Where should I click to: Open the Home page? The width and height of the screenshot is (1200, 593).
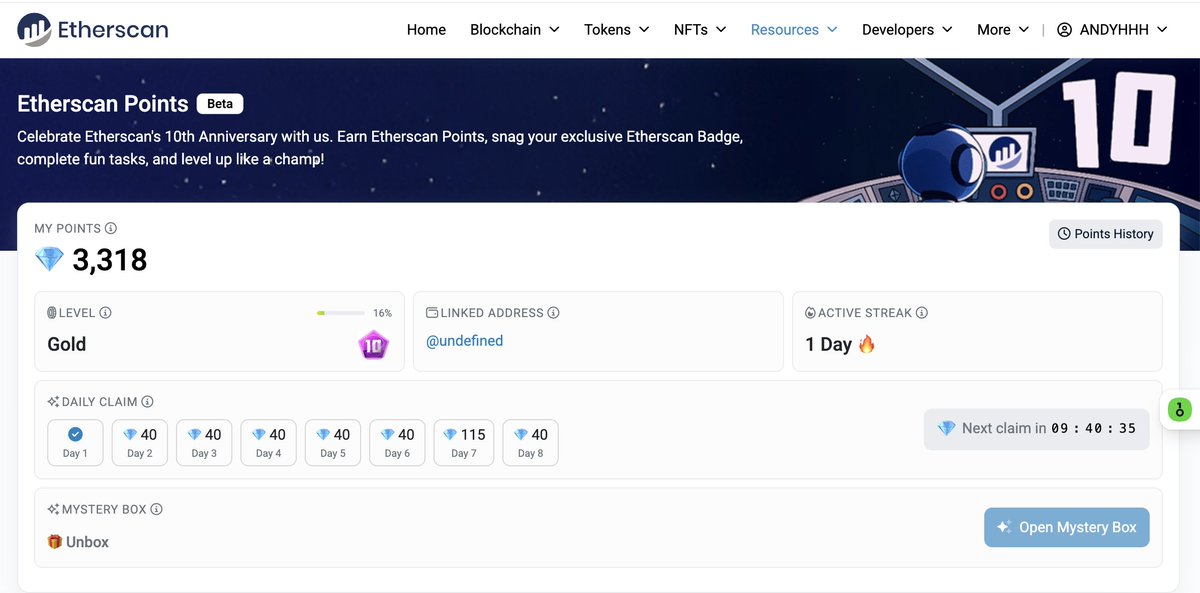pos(426,30)
